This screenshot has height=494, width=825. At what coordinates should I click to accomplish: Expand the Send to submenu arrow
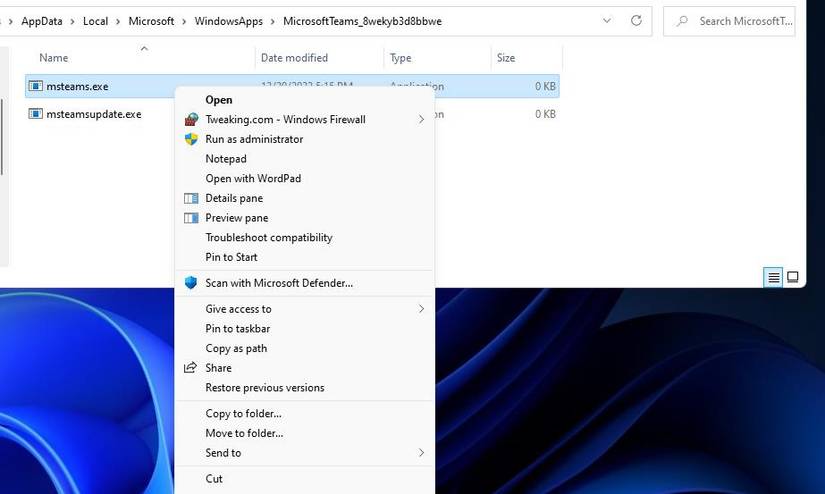[421, 452]
